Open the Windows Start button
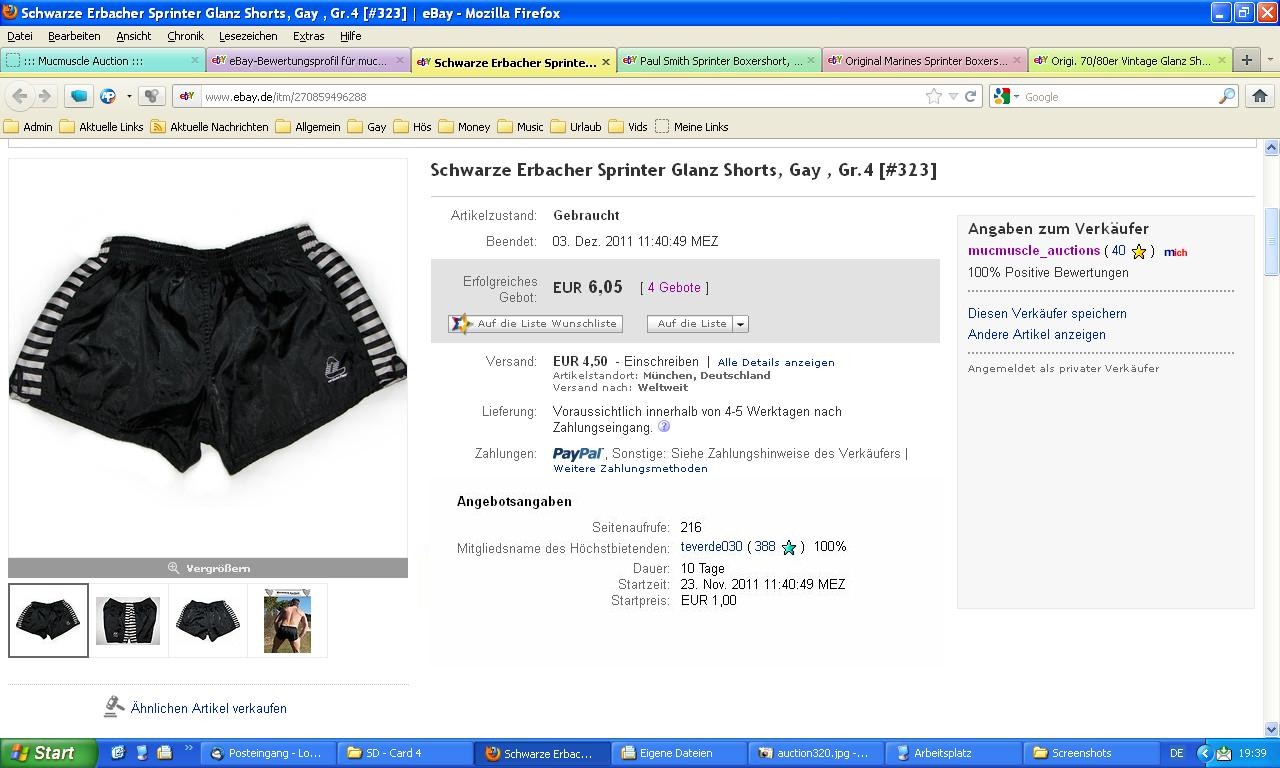 tap(49, 753)
